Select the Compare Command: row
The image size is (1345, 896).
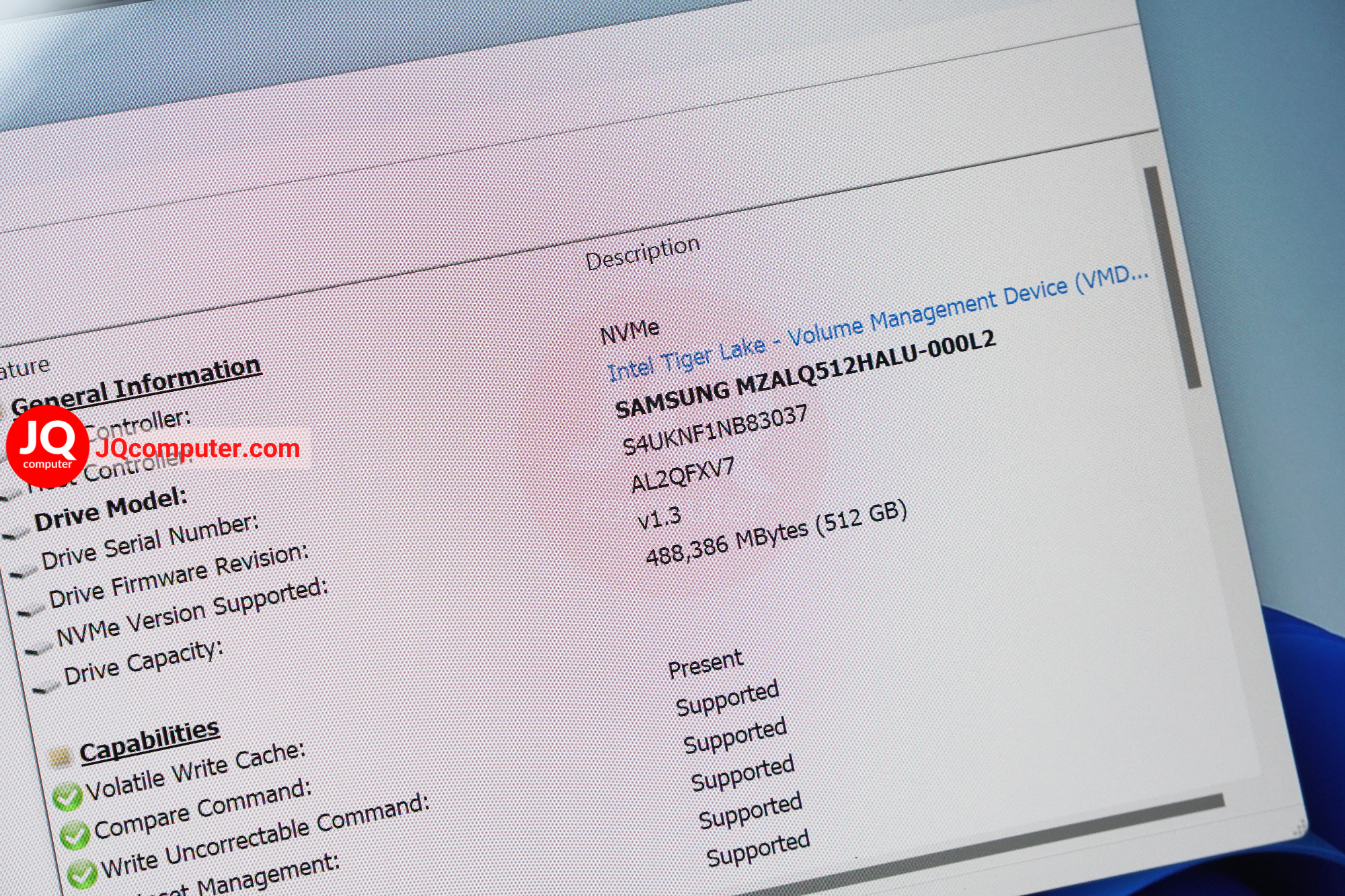[x=202, y=810]
